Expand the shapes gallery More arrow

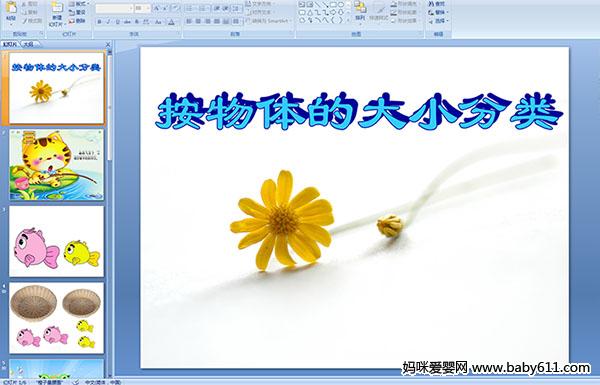348,21
